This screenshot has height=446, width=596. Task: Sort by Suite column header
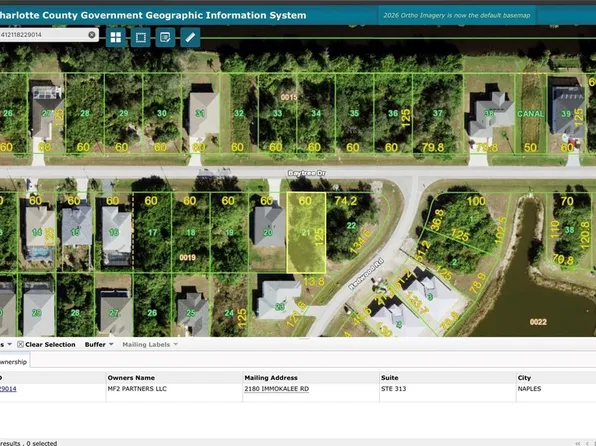point(390,378)
